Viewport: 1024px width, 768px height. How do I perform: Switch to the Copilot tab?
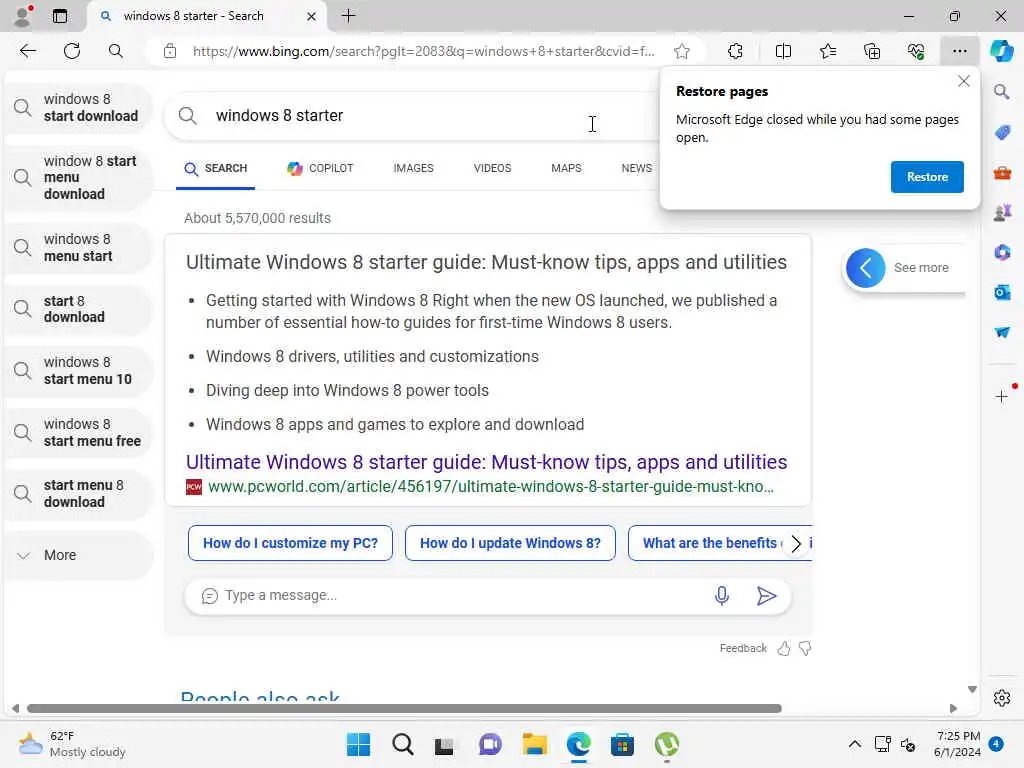point(320,168)
